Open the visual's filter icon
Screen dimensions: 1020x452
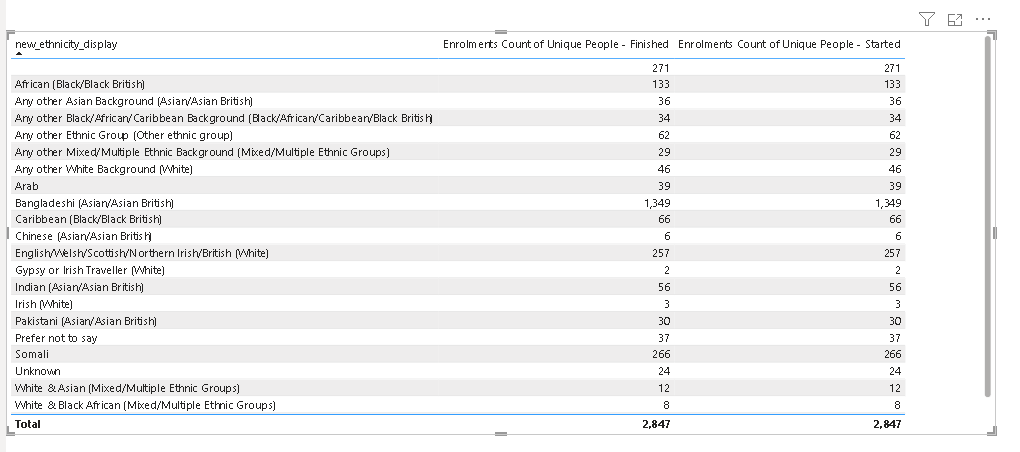tap(927, 20)
